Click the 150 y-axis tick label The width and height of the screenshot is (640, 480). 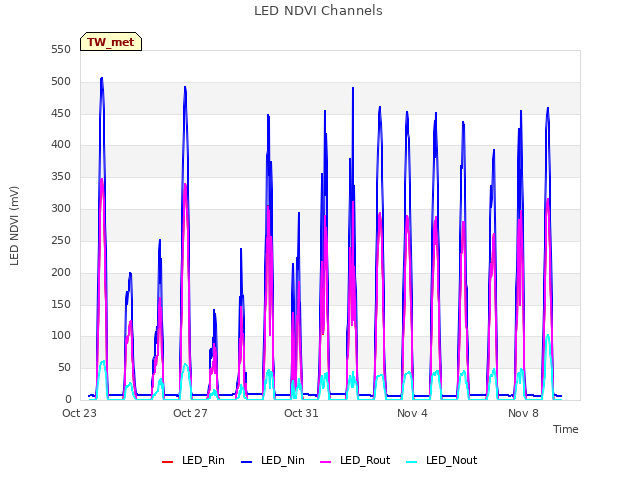[x=61, y=304]
